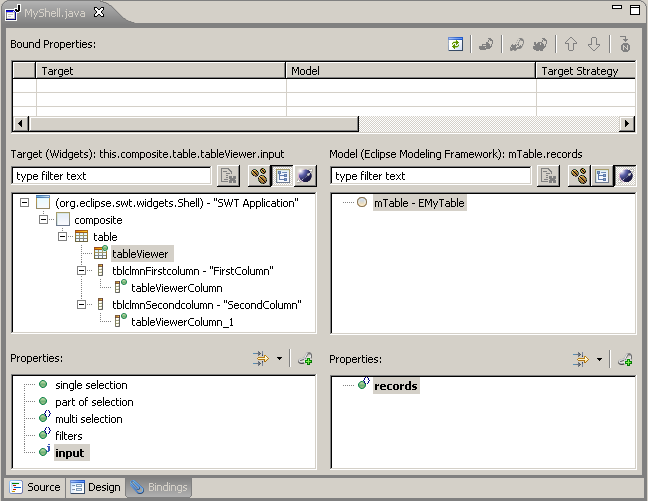Select the table tree item
Viewport: 648px width, 501px height.
[105, 236]
